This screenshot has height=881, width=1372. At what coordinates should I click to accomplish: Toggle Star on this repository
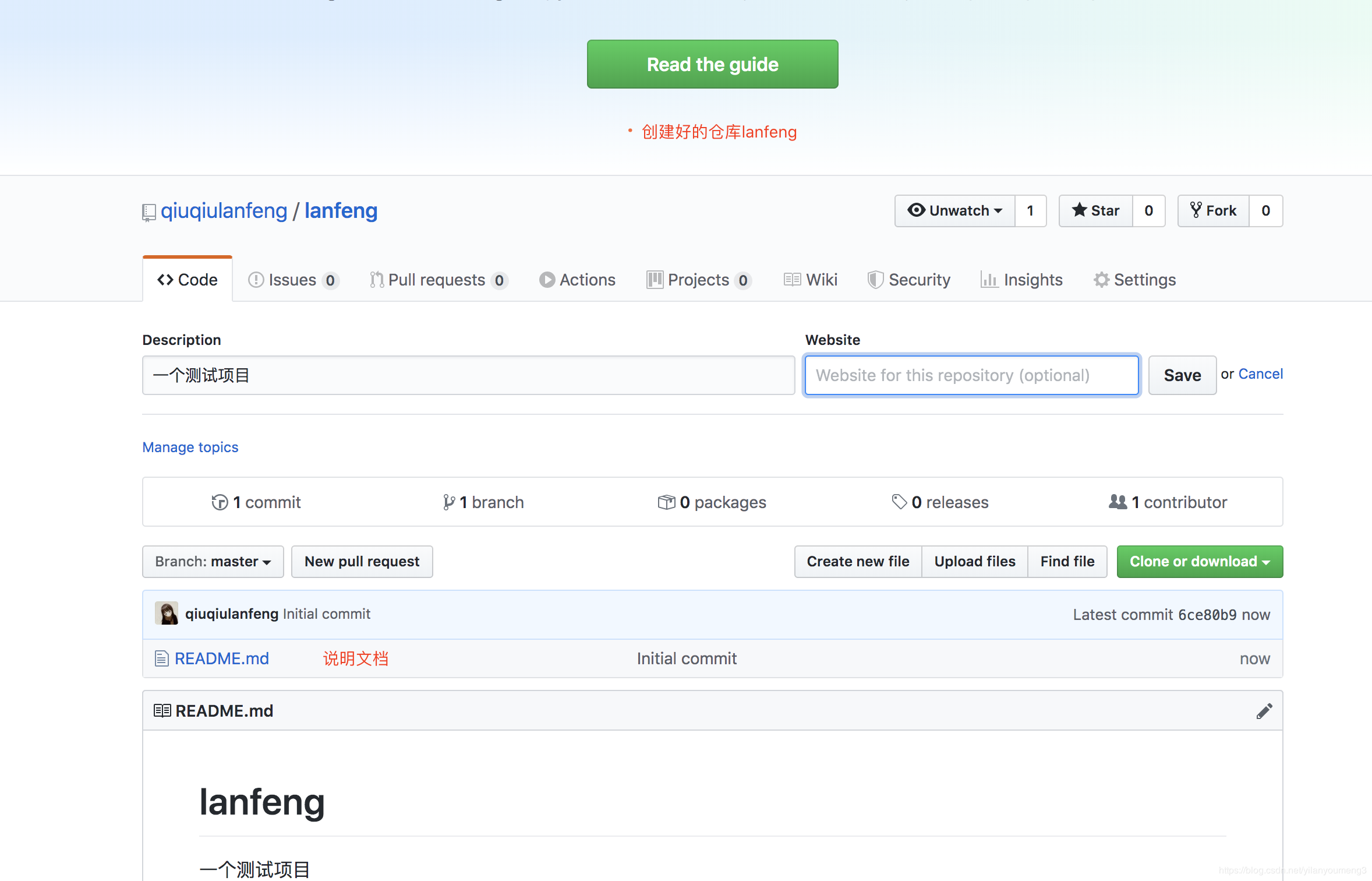(1095, 210)
